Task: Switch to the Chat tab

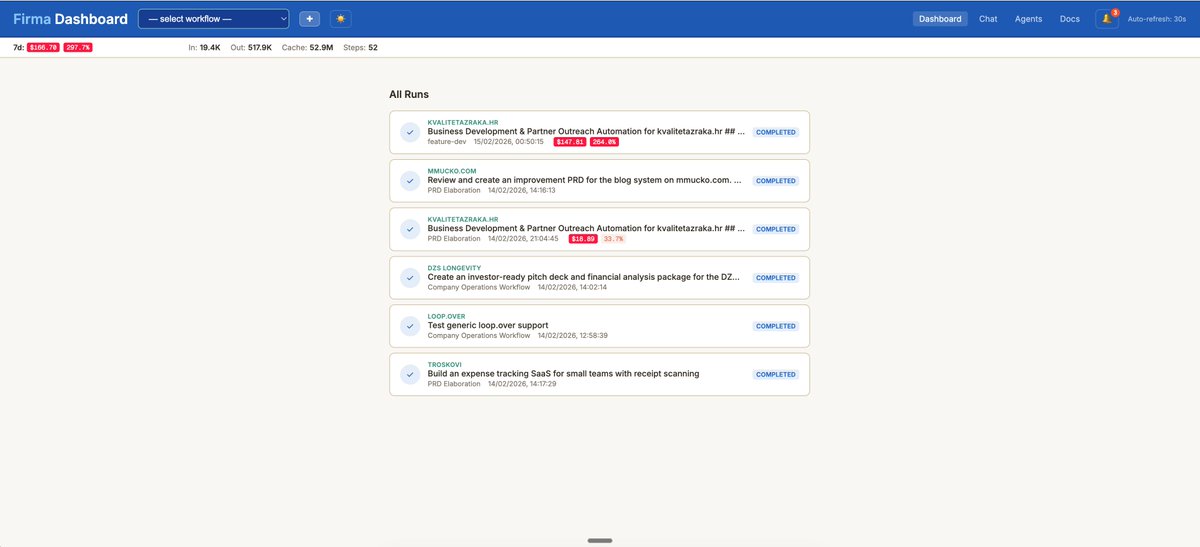Action: point(988,19)
